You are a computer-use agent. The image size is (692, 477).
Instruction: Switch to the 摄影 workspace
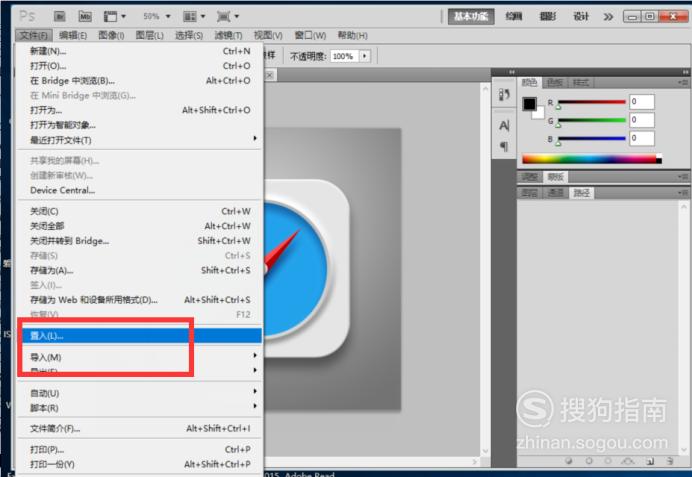click(548, 17)
